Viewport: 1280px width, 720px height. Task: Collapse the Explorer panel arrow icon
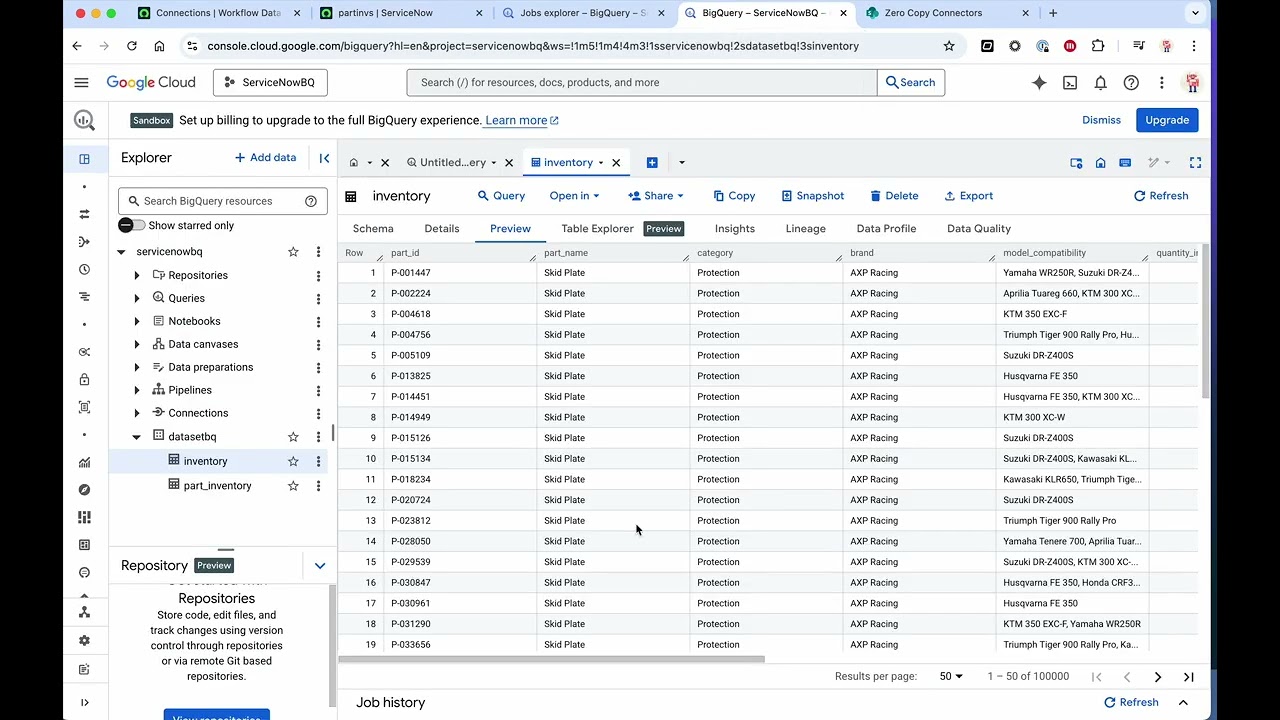click(324, 158)
